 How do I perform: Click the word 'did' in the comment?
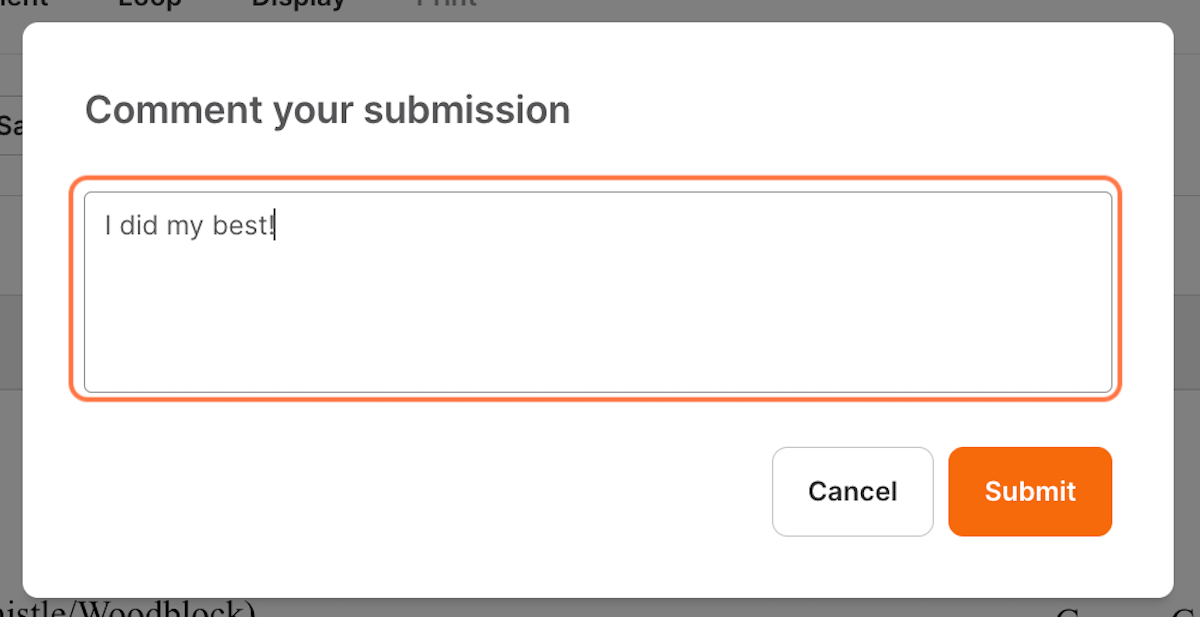(x=139, y=227)
